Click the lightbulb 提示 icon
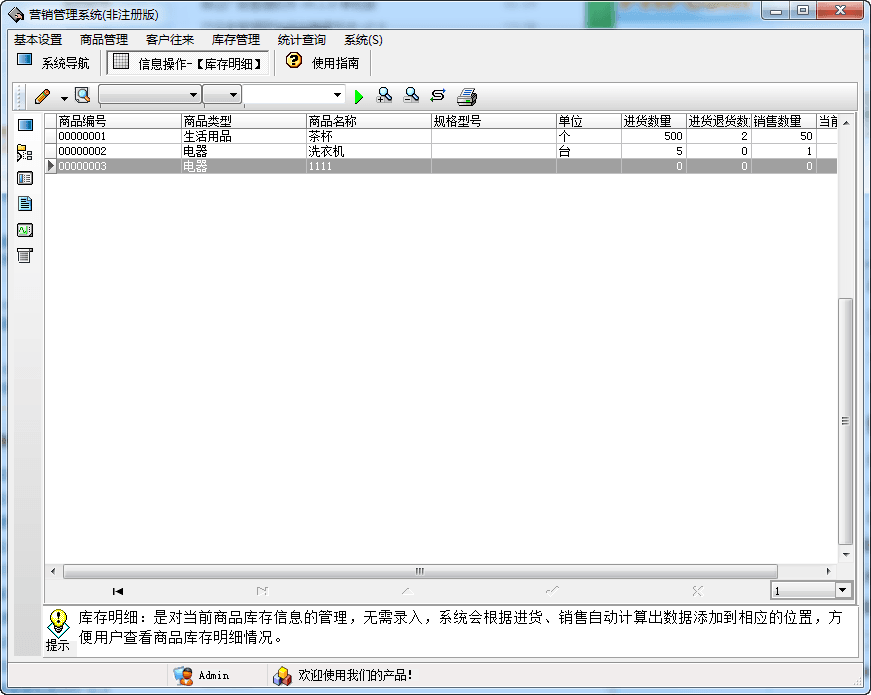871x695 pixels. click(58, 623)
